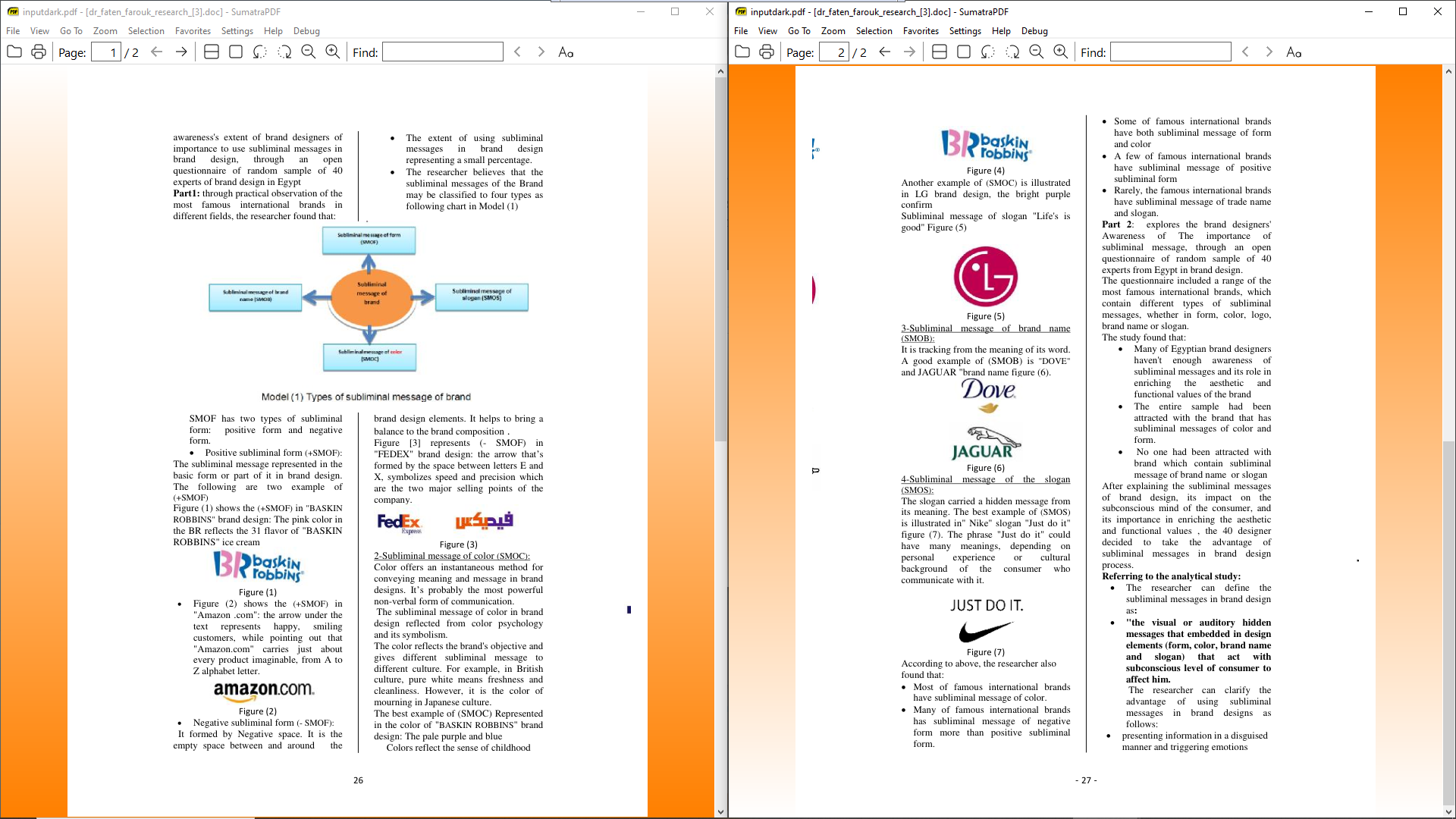
Task: Toggle Match Case in left window find bar
Action: 566,52
